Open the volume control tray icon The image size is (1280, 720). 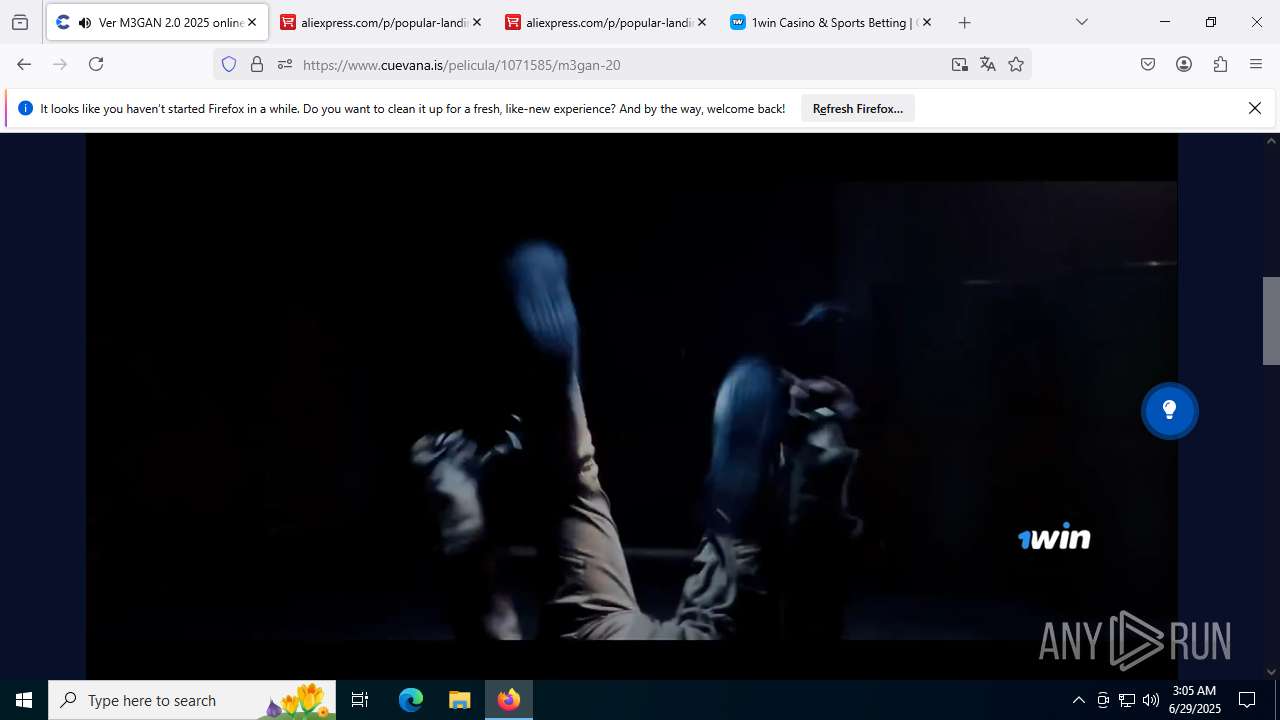(1151, 700)
